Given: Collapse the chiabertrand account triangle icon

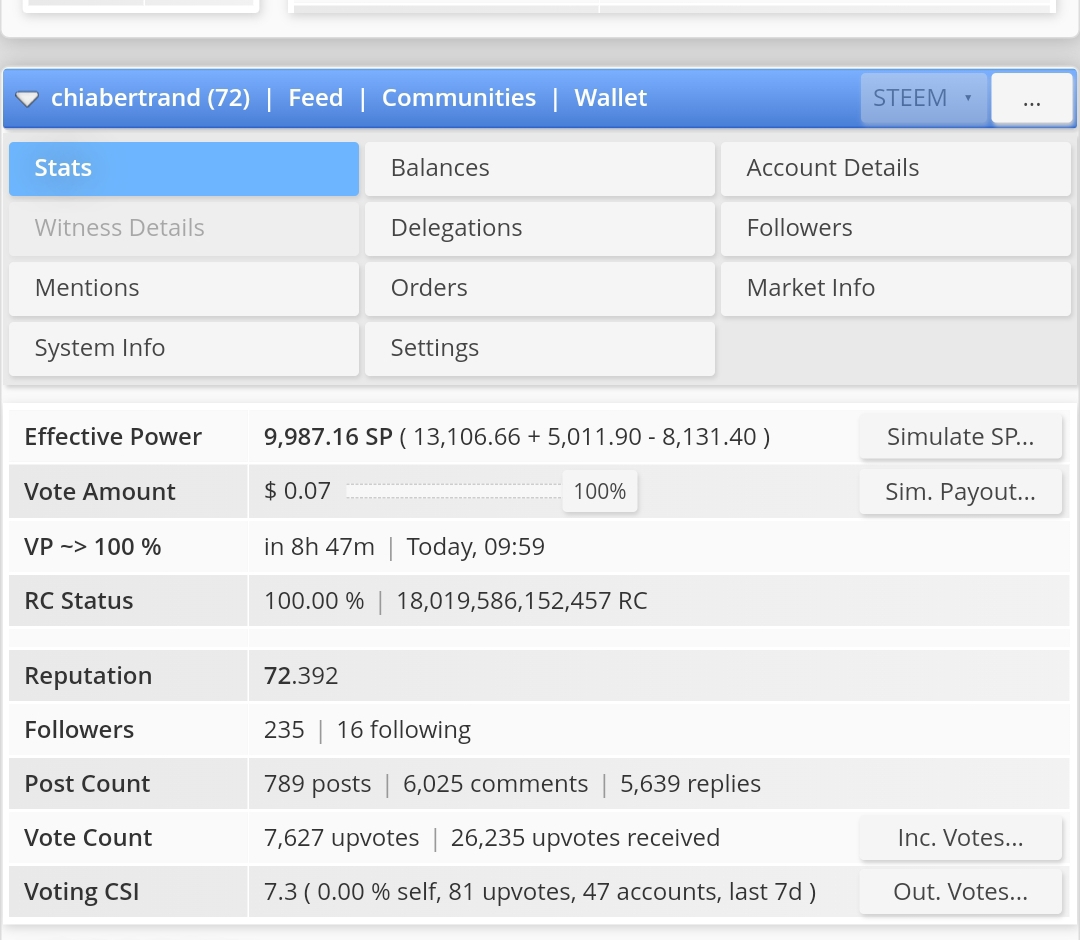Looking at the screenshot, I should (x=27, y=99).
